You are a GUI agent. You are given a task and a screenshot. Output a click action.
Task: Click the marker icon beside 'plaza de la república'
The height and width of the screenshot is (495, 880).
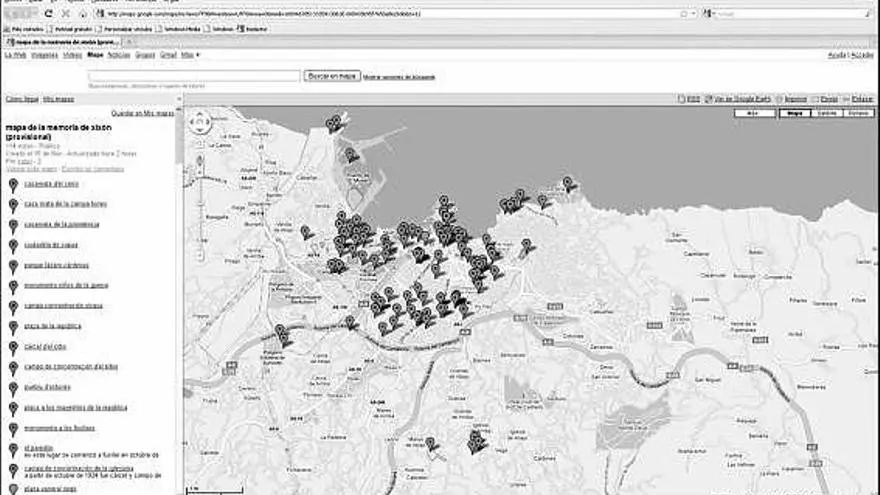(x=13, y=327)
